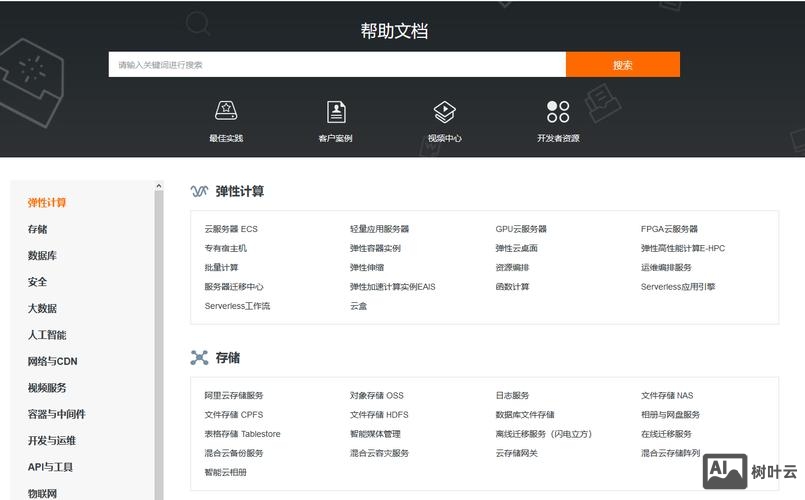Open the 批量计算 link
805x500 pixels.
[221, 267]
